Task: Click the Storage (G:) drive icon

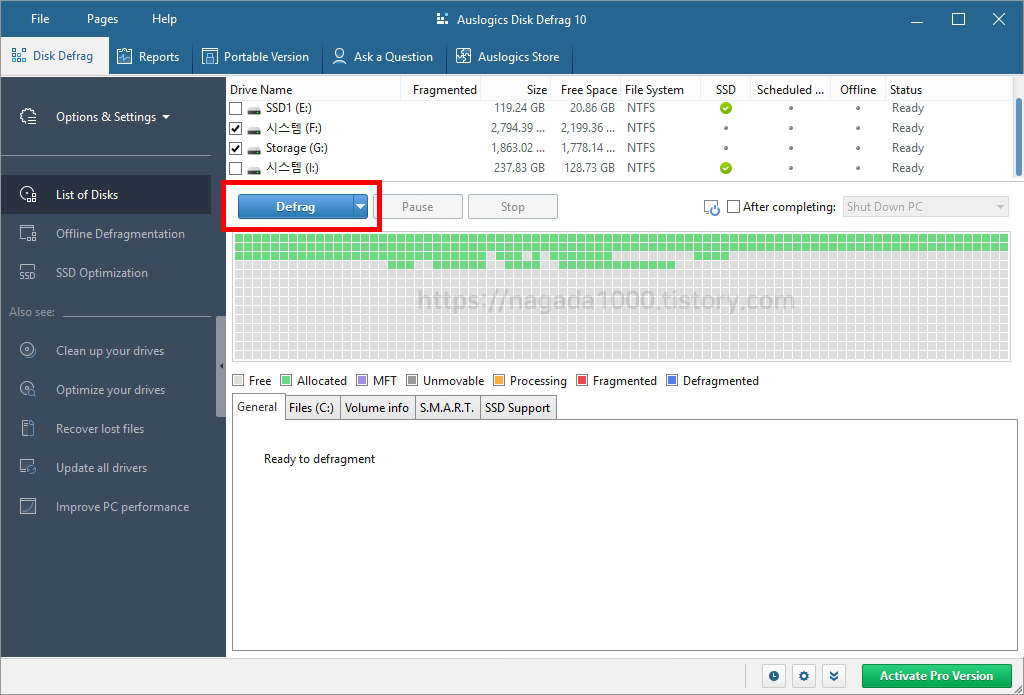Action: pos(254,150)
